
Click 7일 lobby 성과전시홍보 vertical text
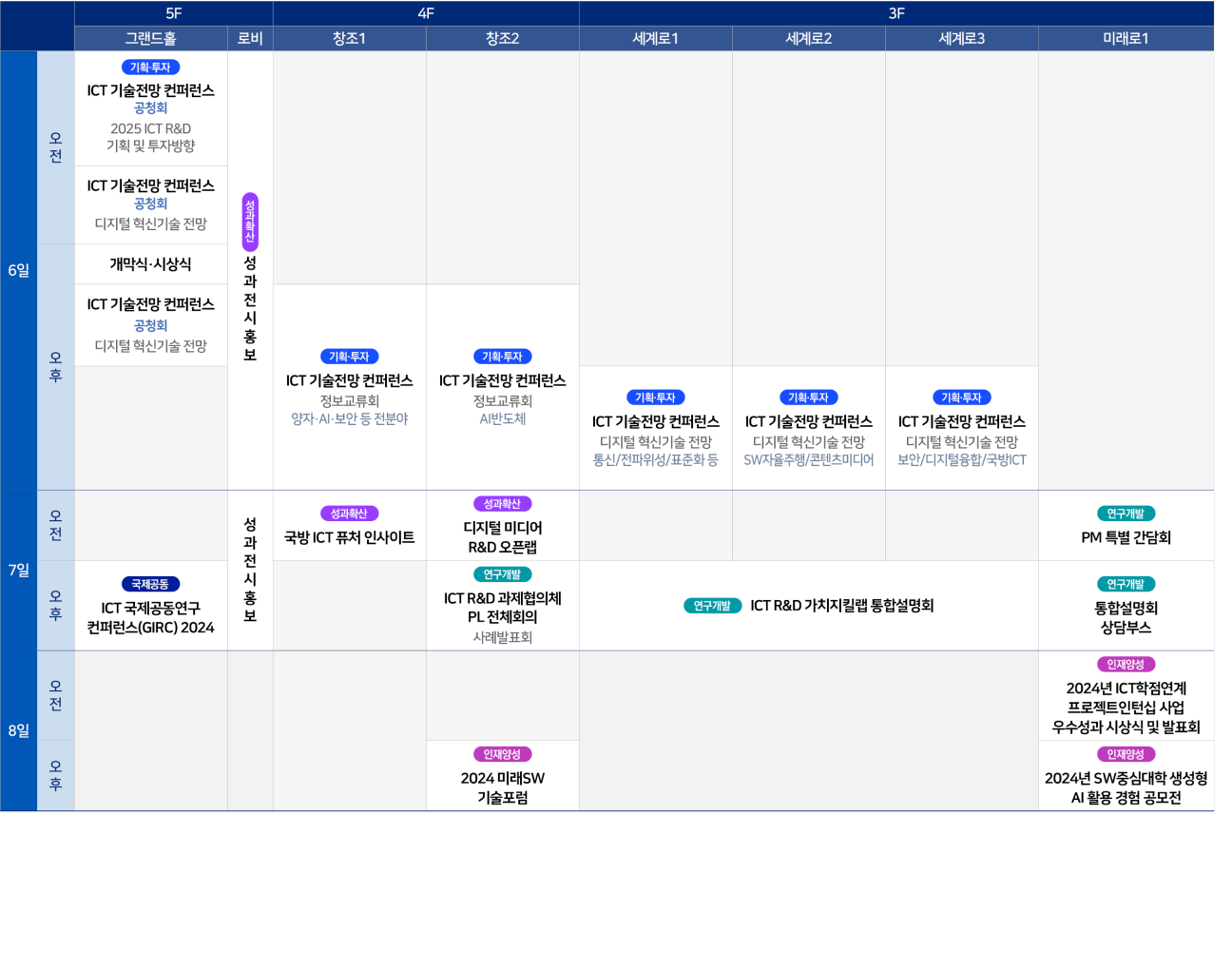250,570
